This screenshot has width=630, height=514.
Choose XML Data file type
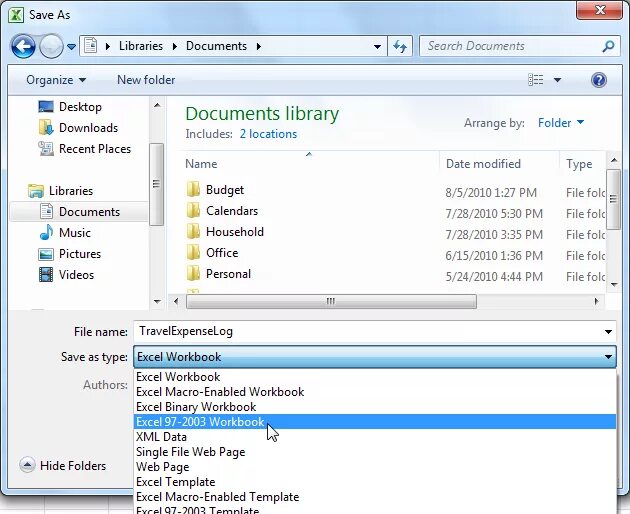point(374,437)
